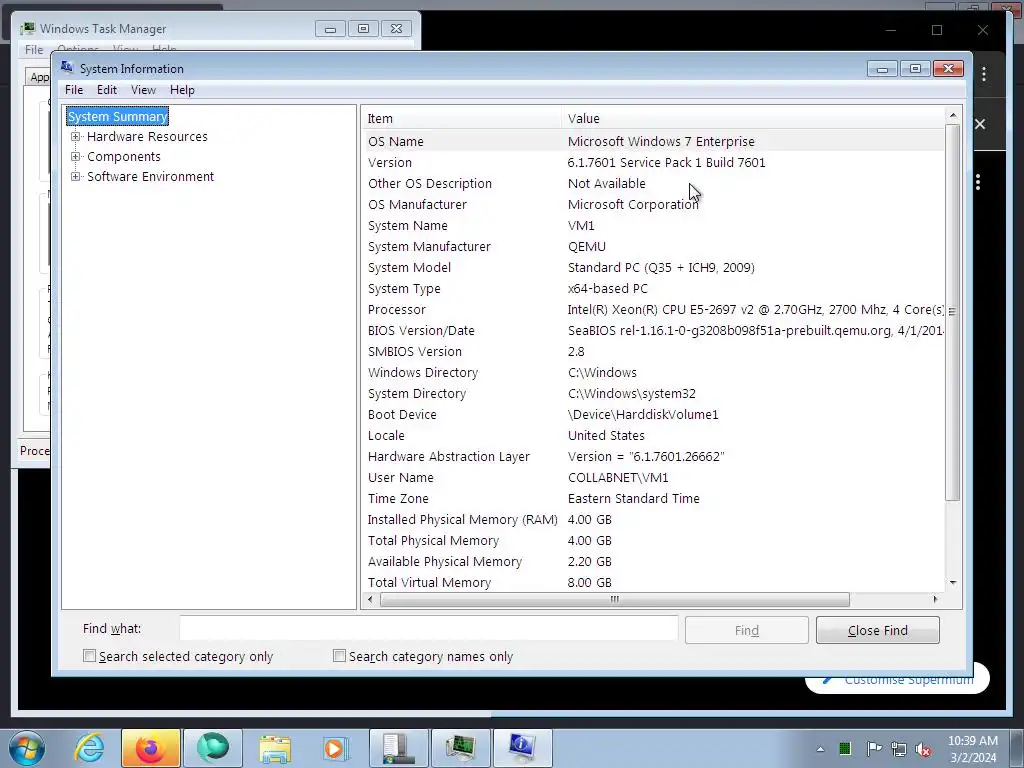Open the network tray icon

pos(899,749)
